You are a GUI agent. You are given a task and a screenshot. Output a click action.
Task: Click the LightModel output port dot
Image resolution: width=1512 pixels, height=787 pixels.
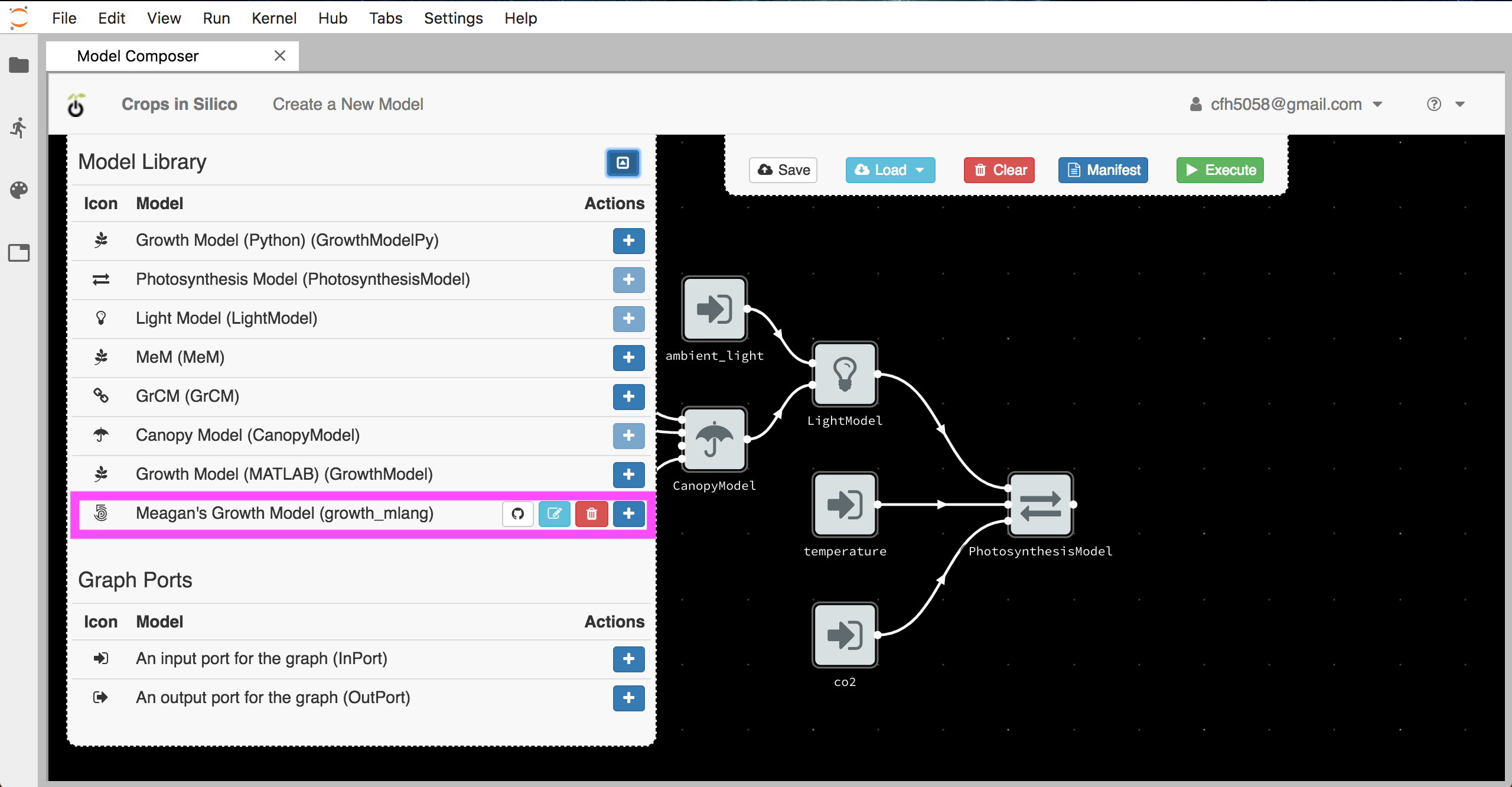coord(878,374)
